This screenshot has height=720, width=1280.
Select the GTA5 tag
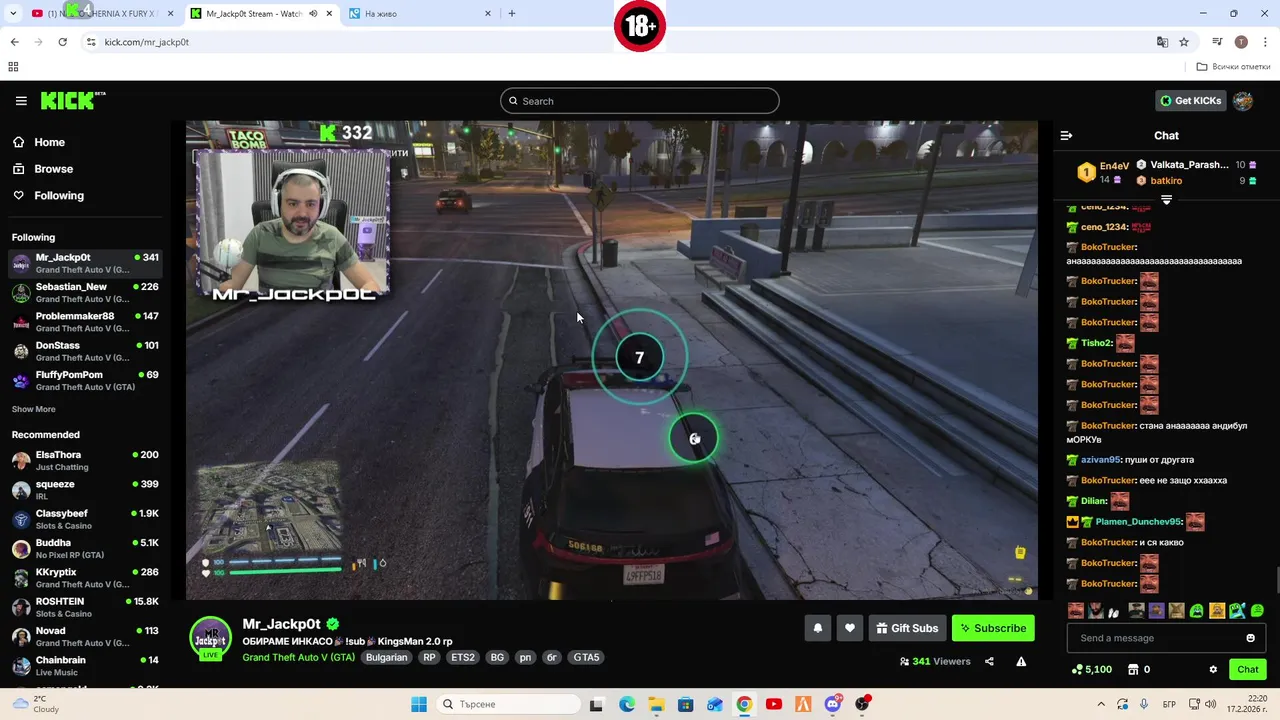pos(587,657)
